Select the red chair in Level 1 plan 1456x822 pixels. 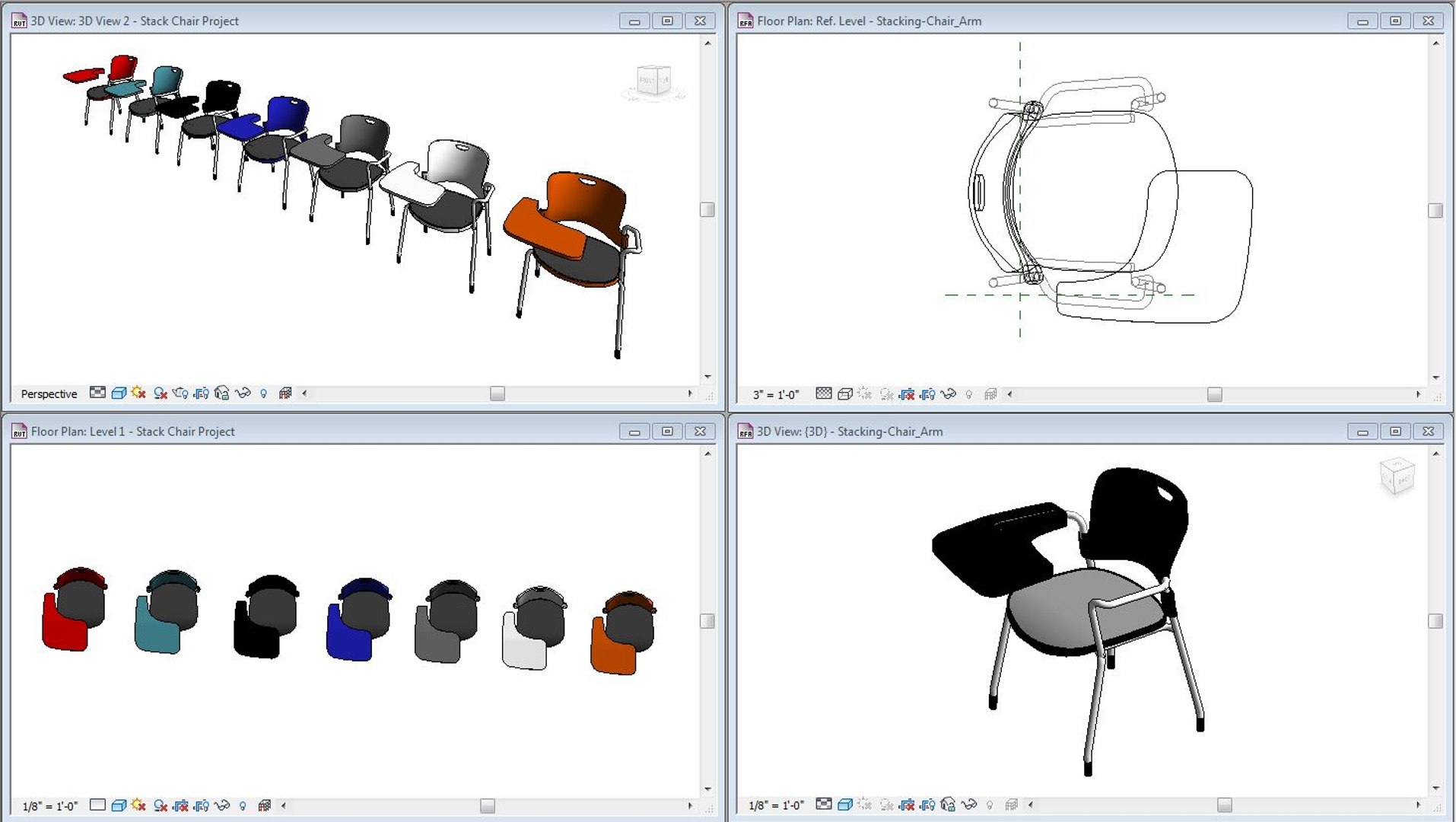pyautogui.click(x=74, y=609)
